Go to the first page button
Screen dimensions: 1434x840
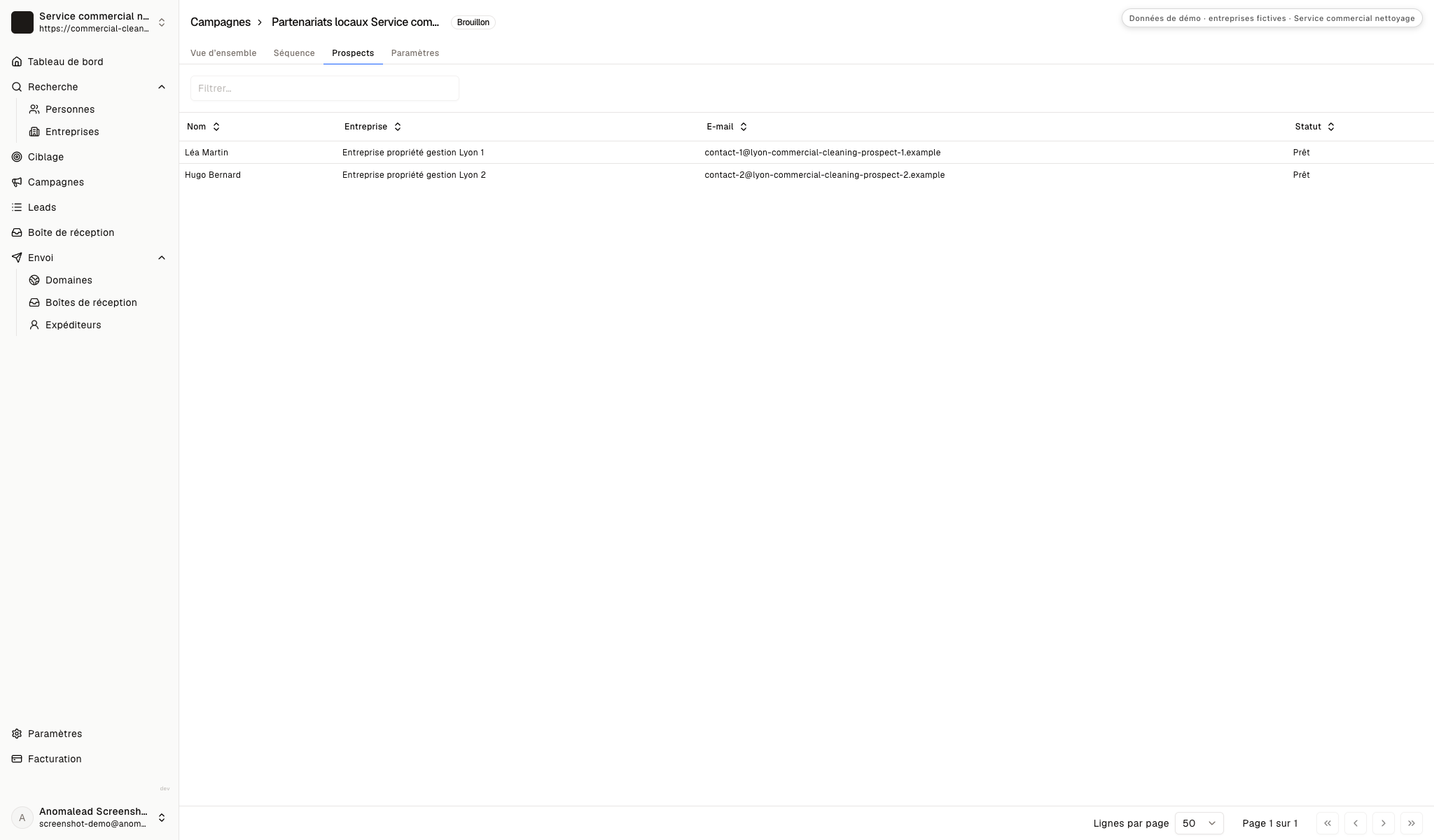(x=1328, y=823)
